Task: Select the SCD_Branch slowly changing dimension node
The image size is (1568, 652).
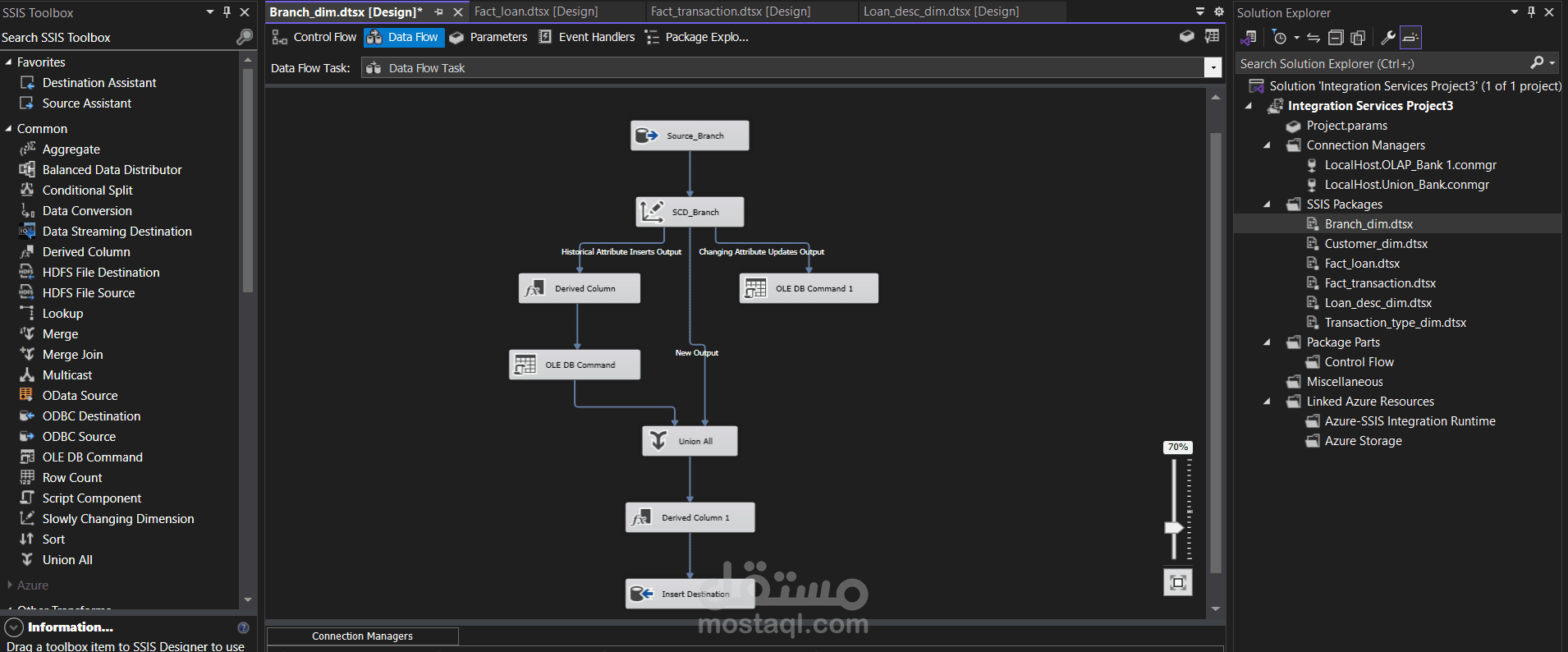Action: coord(690,212)
